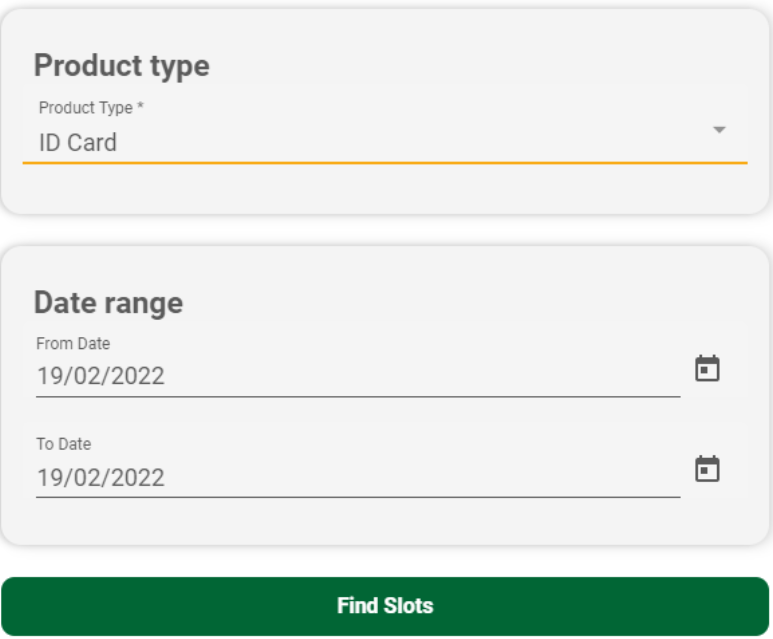
Task: Click the underline beneath To Date field
Action: coord(358,497)
